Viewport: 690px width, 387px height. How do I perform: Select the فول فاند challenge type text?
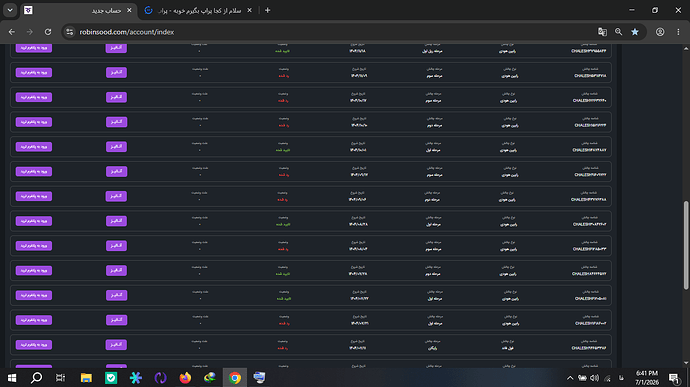tap(507, 348)
